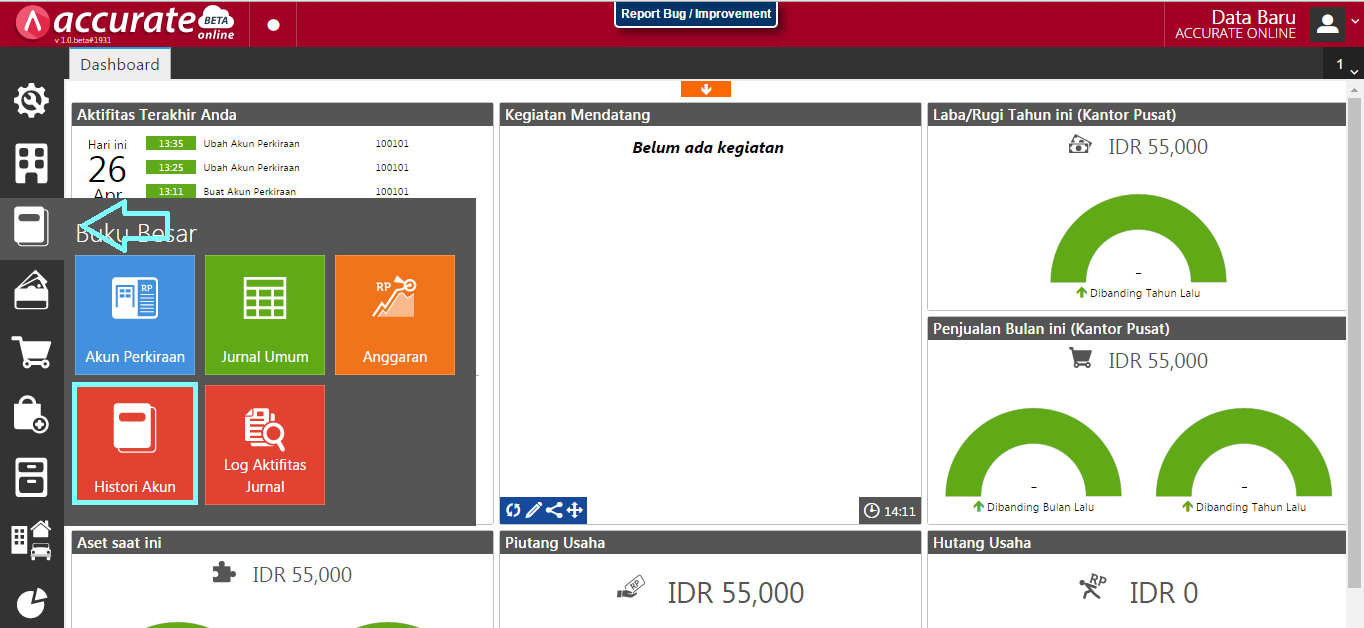The width and height of the screenshot is (1364, 628).
Task: Open the Histori Akun tile
Action: click(x=135, y=444)
